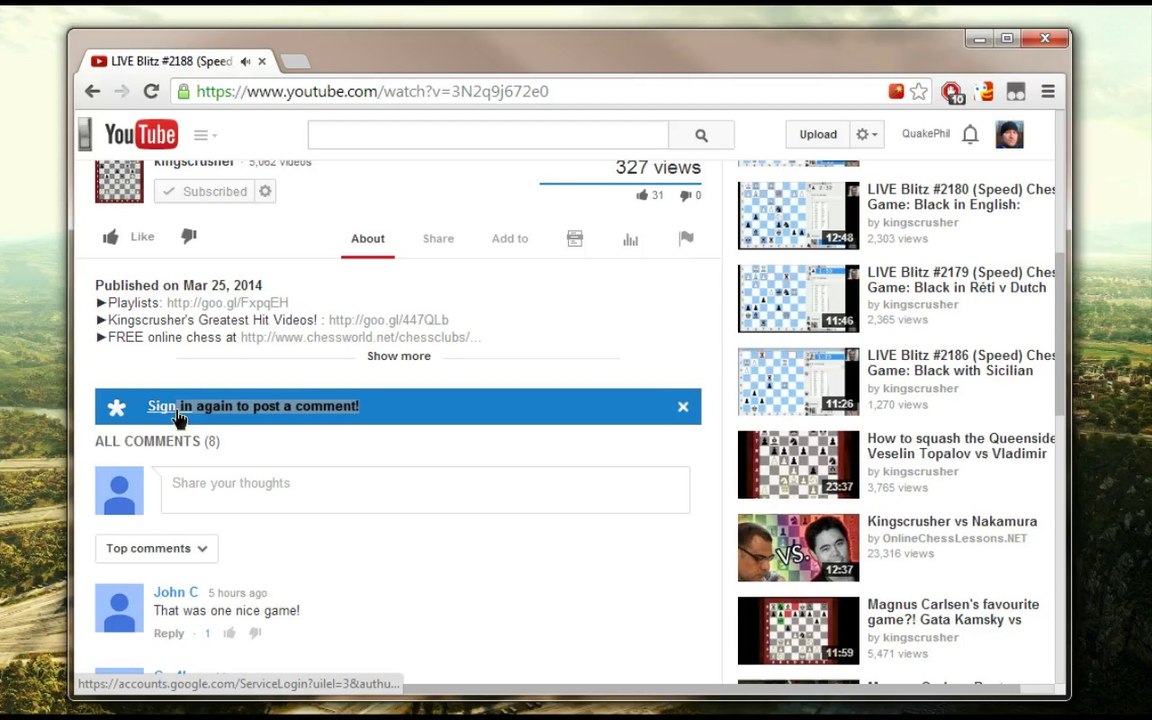Open Kingscrusher vs Nakamura video thumbnail
1152x720 pixels.
click(798, 548)
